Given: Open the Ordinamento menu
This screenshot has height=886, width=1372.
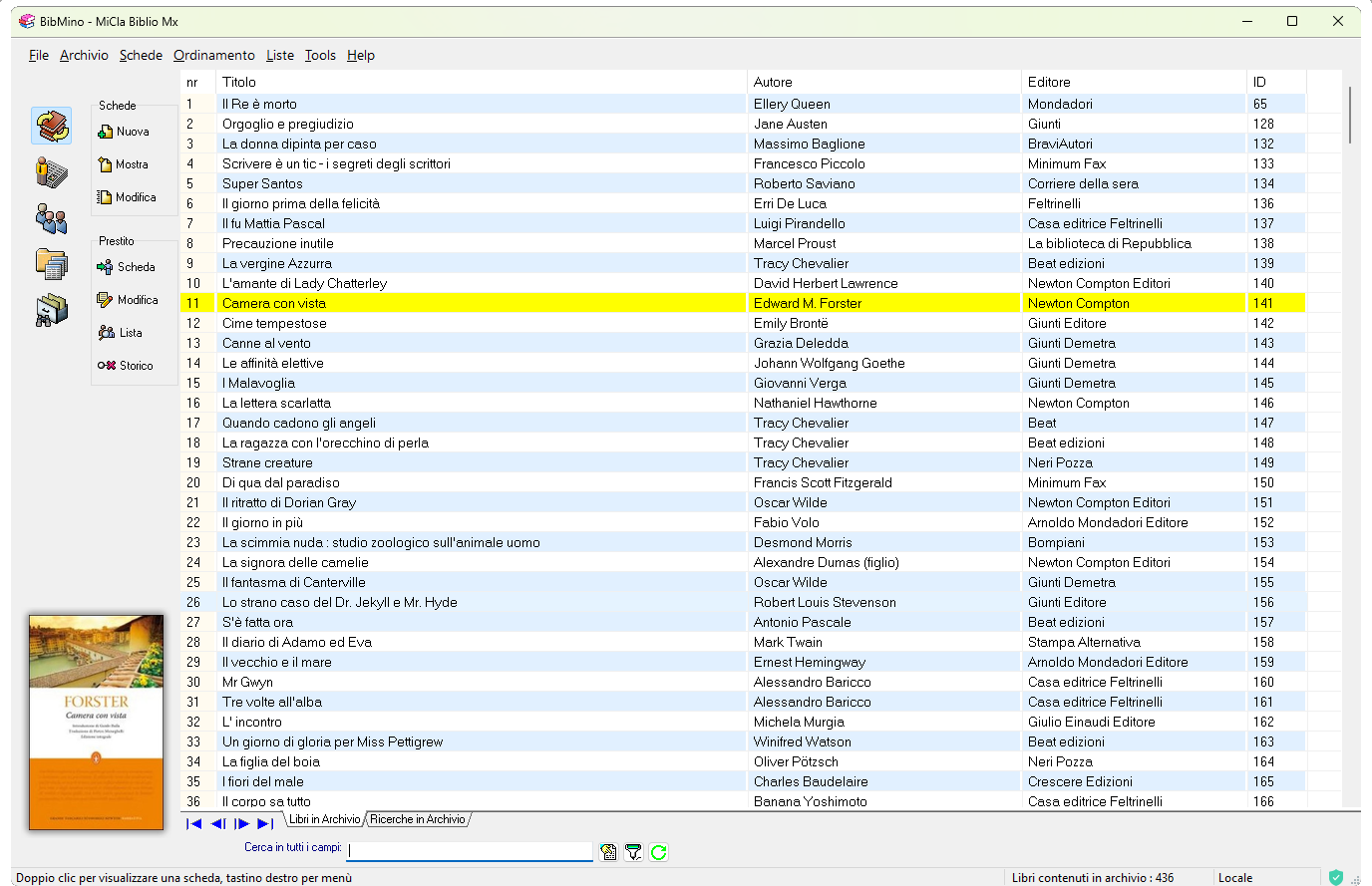Looking at the screenshot, I should [x=213, y=55].
